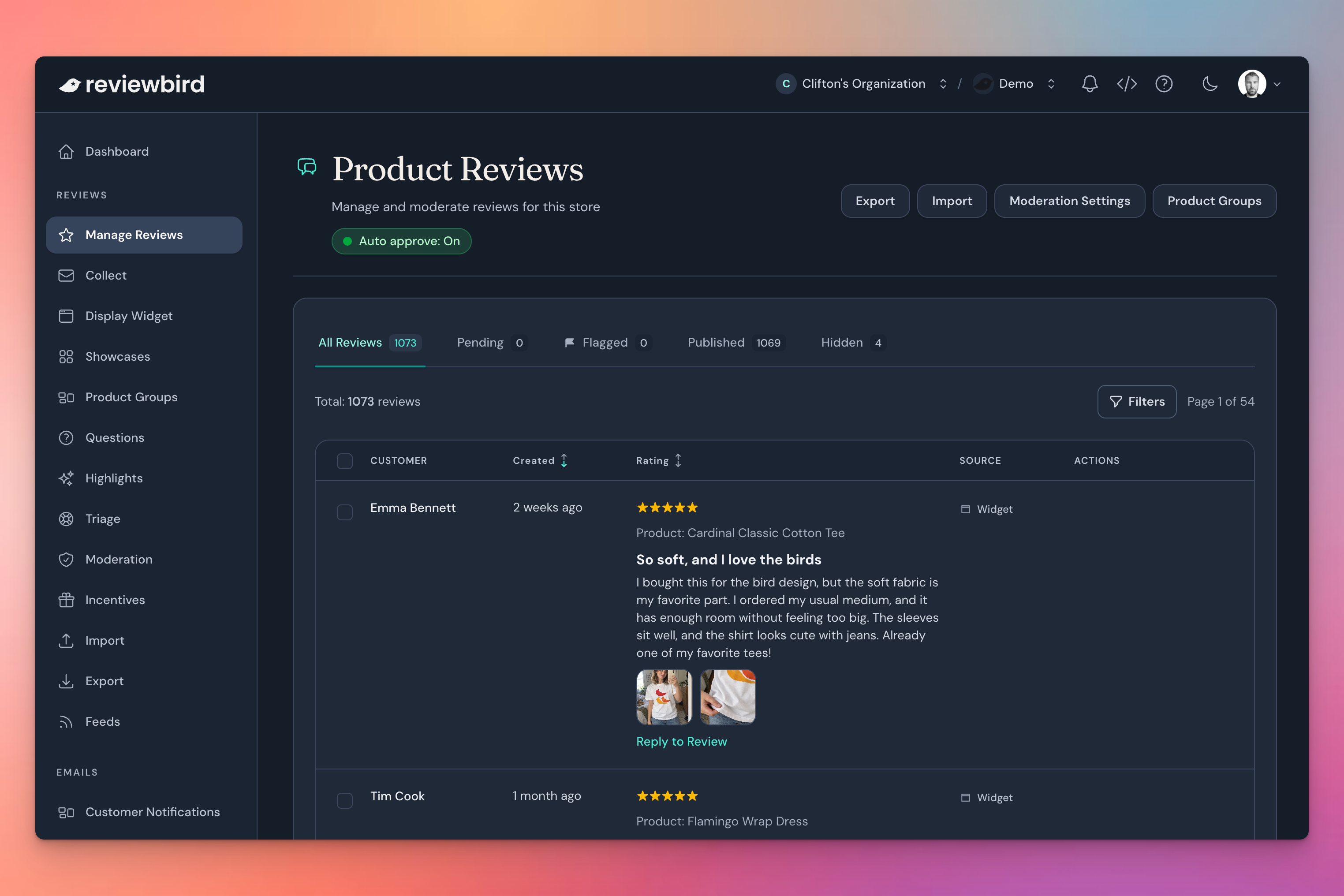Open the review photo of woman wearing tee
1344x896 pixels.
point(664,697)
